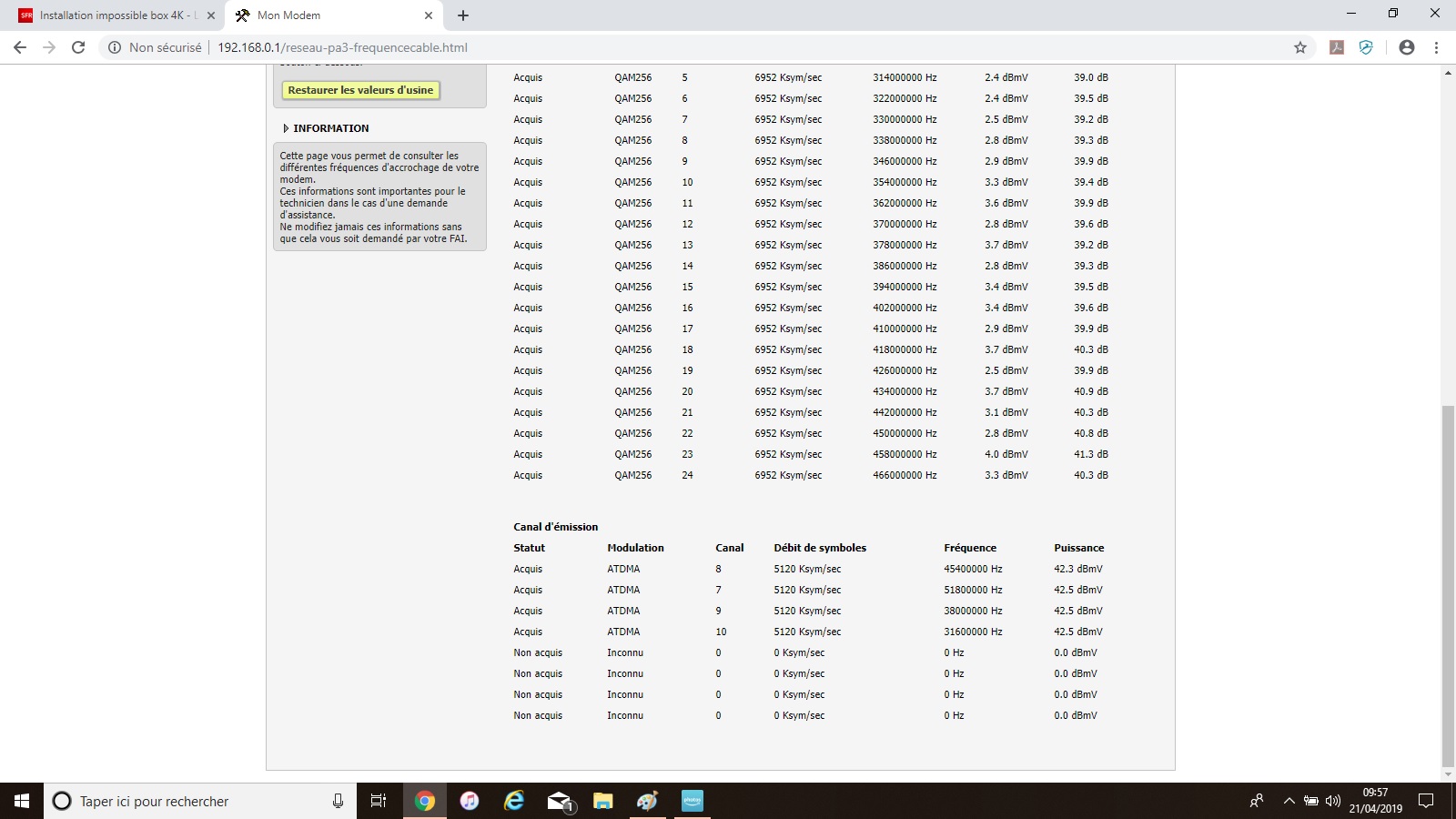Open the shield security extension
Viewport: 1456px width, 819px height.
tap(1366, 47)
